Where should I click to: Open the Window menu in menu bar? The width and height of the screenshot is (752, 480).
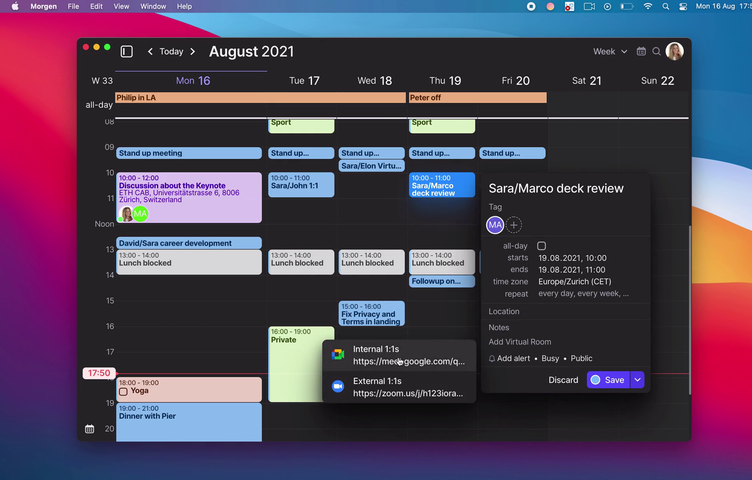click(153, 6)
